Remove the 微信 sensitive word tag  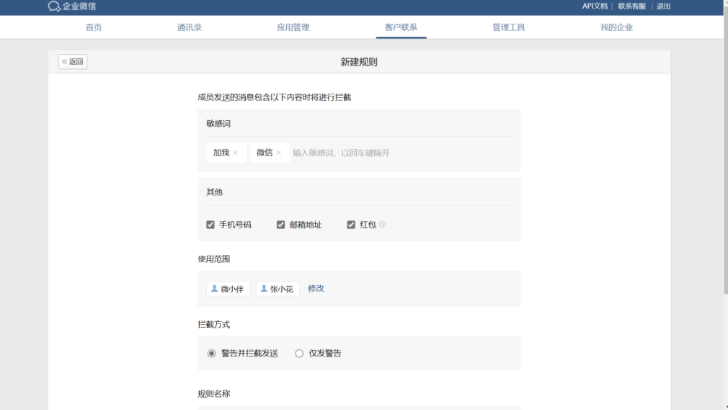click(278, 153)
